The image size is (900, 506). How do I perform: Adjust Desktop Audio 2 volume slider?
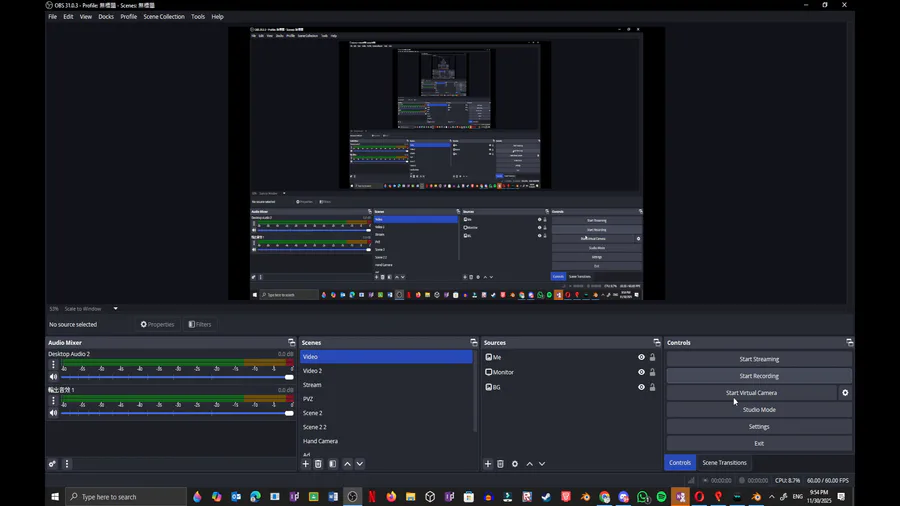pyautogui.click(x=177, y=377)
